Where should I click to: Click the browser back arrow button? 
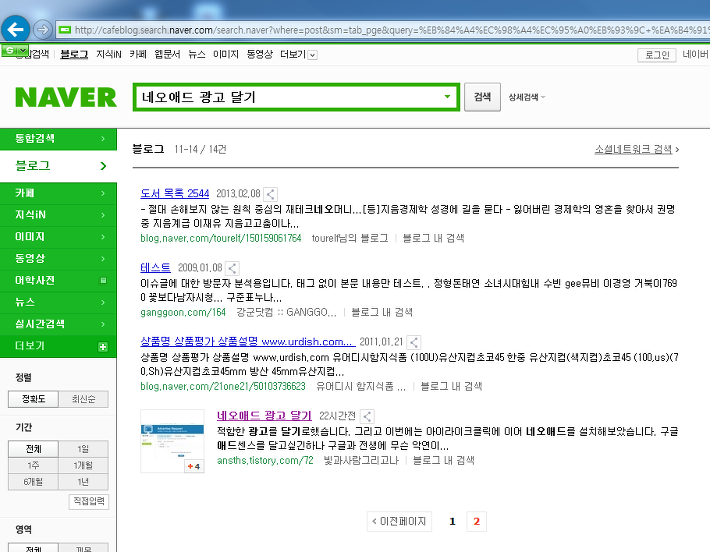coord(15,30)
